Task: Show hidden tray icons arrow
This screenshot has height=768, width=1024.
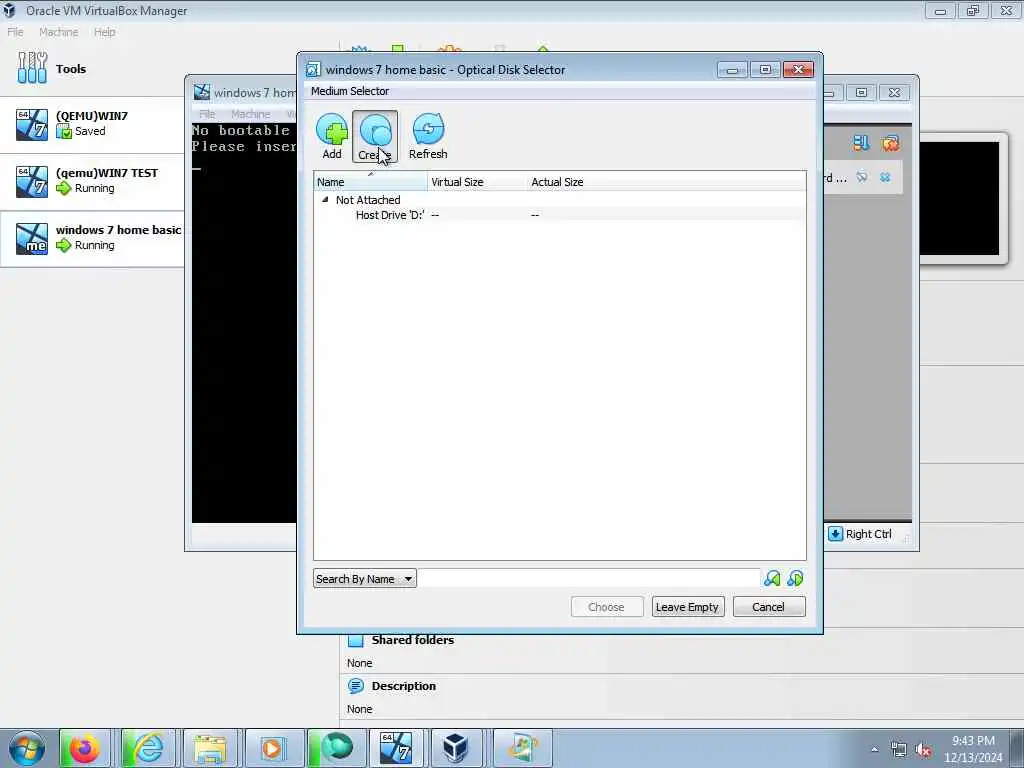Action: coord(874,750)
